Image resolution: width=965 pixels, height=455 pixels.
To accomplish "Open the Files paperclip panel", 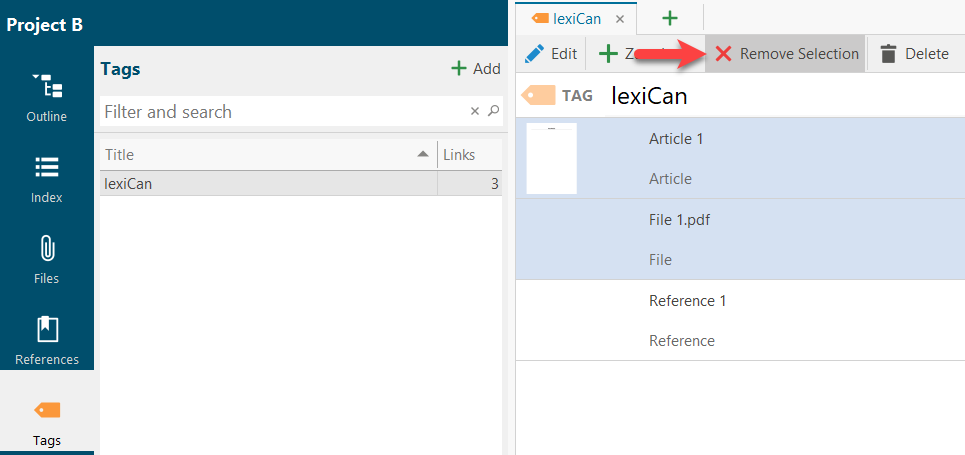I will (x=47, y=260).
